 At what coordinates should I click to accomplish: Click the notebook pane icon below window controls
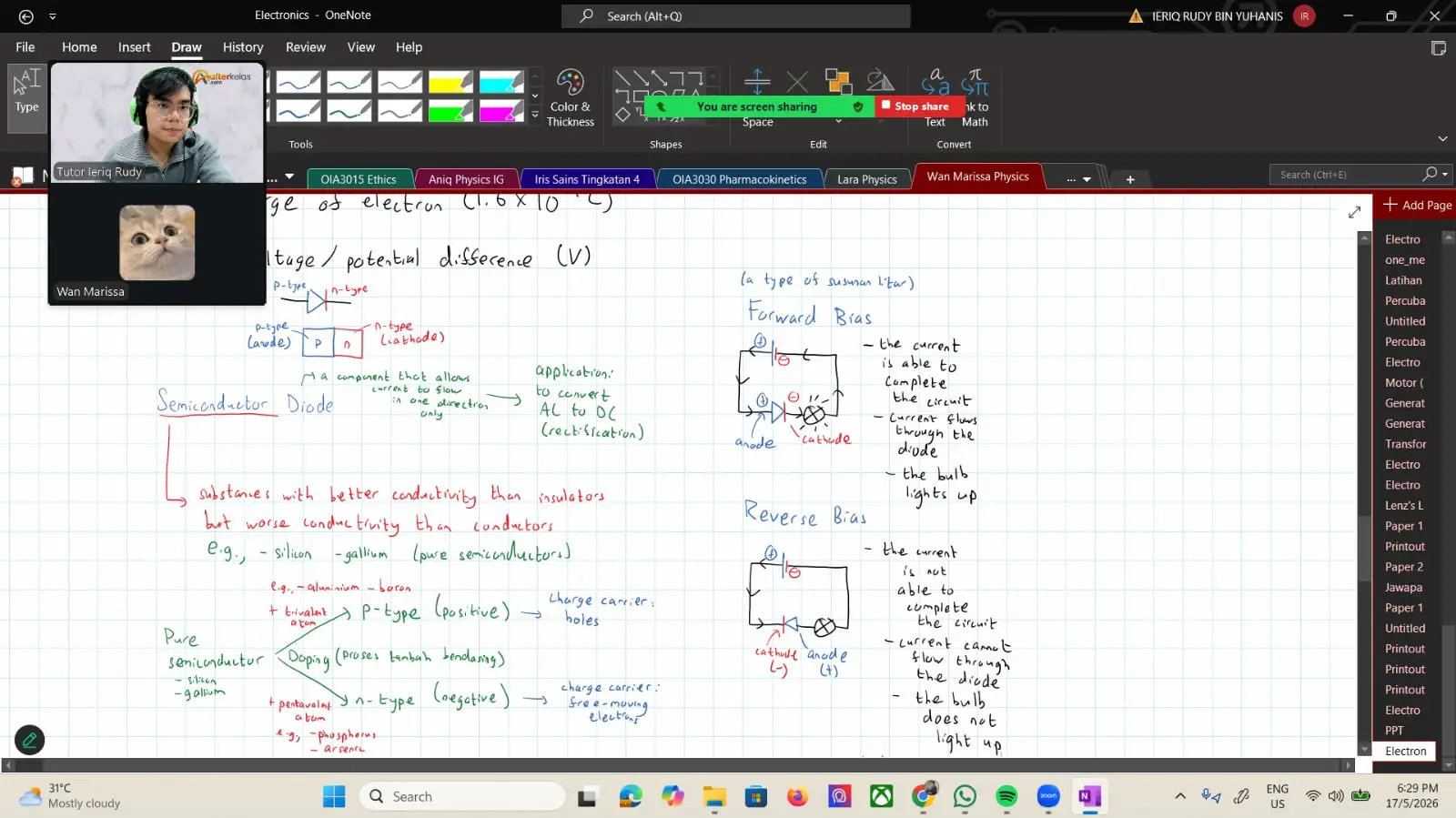(x=1438, y=48)
